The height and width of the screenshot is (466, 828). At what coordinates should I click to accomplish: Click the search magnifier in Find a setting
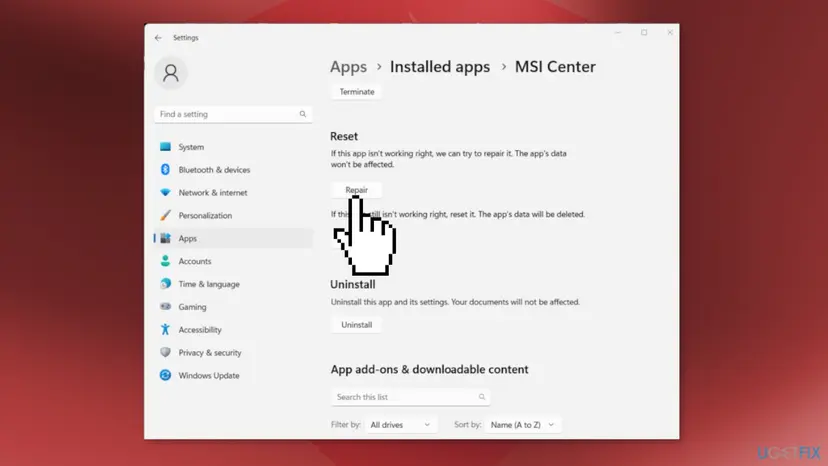pyautogui.click(x=303, y=114)
